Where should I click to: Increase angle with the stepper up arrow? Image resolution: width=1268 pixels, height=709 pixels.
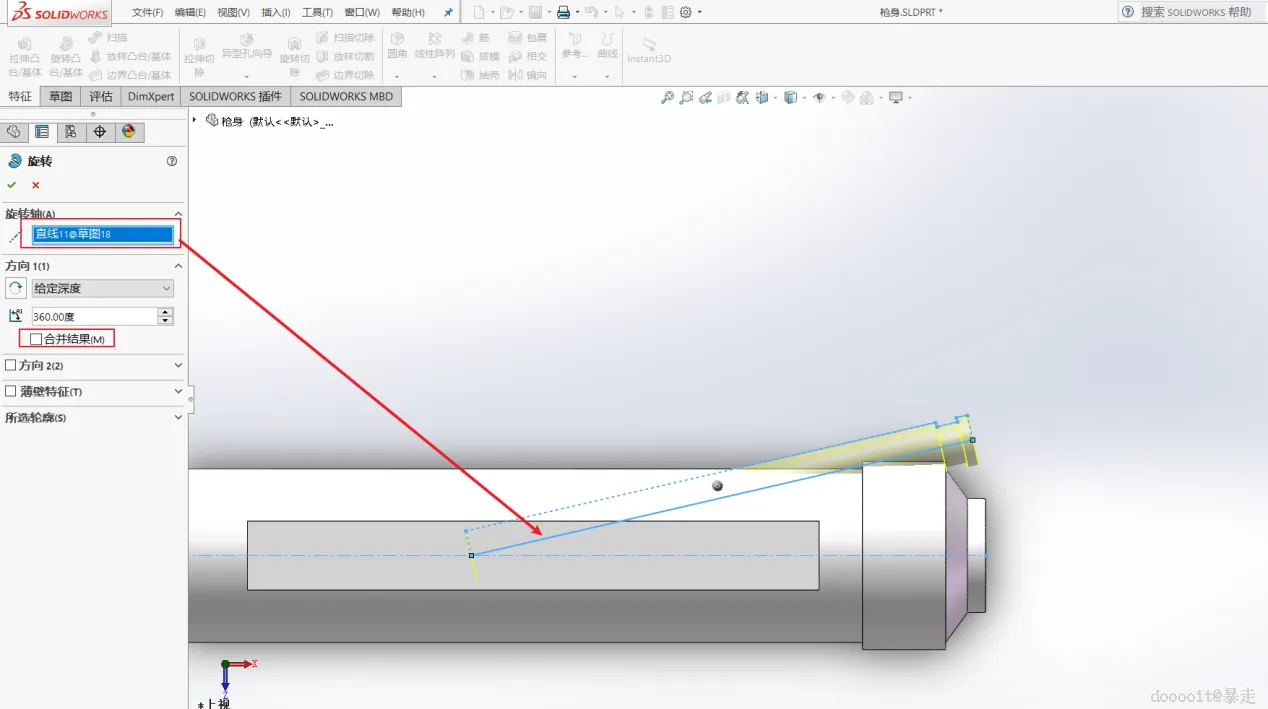[166, 312]
